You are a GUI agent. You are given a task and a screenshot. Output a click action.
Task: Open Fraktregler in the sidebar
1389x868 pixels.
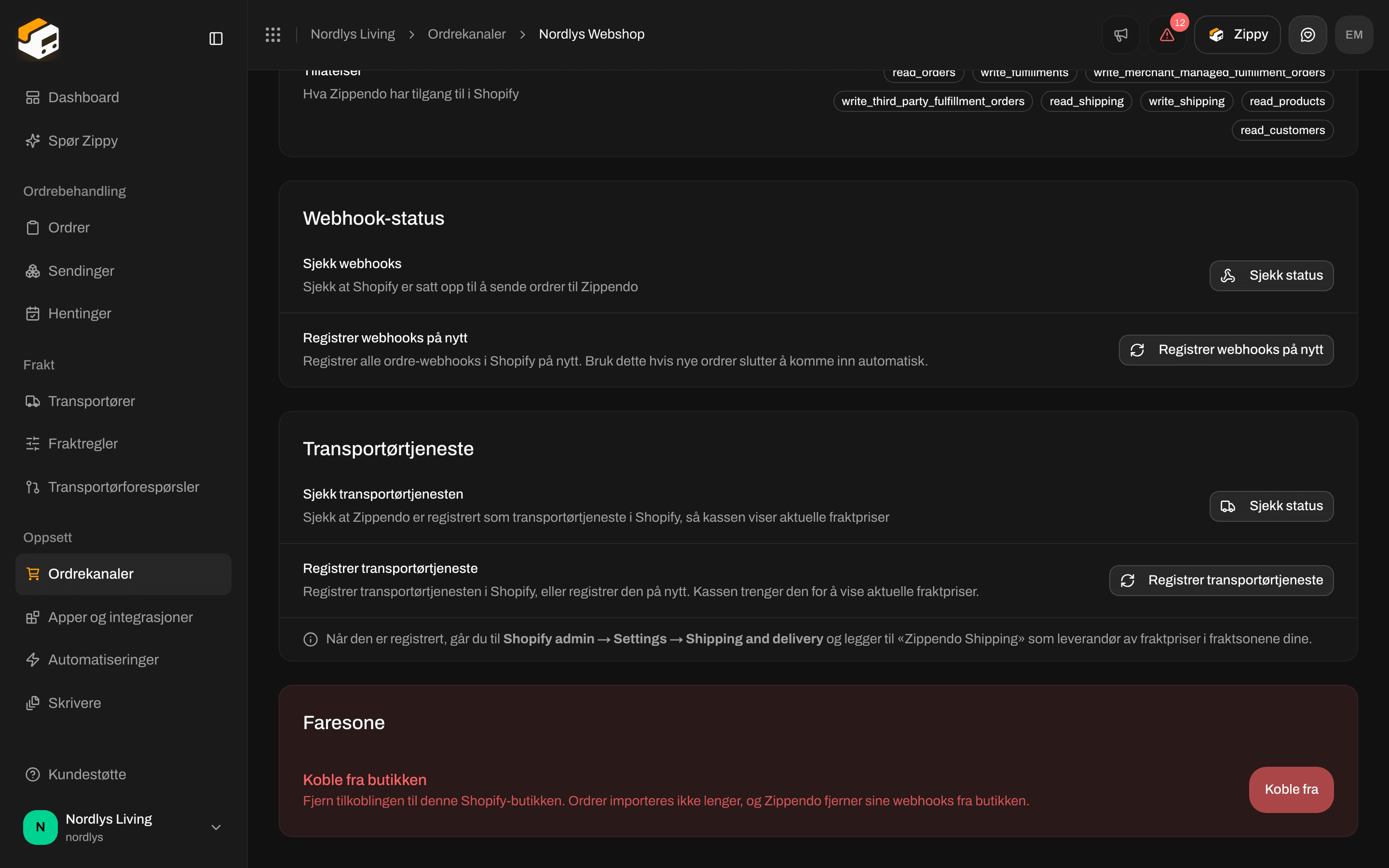point(123,444)
